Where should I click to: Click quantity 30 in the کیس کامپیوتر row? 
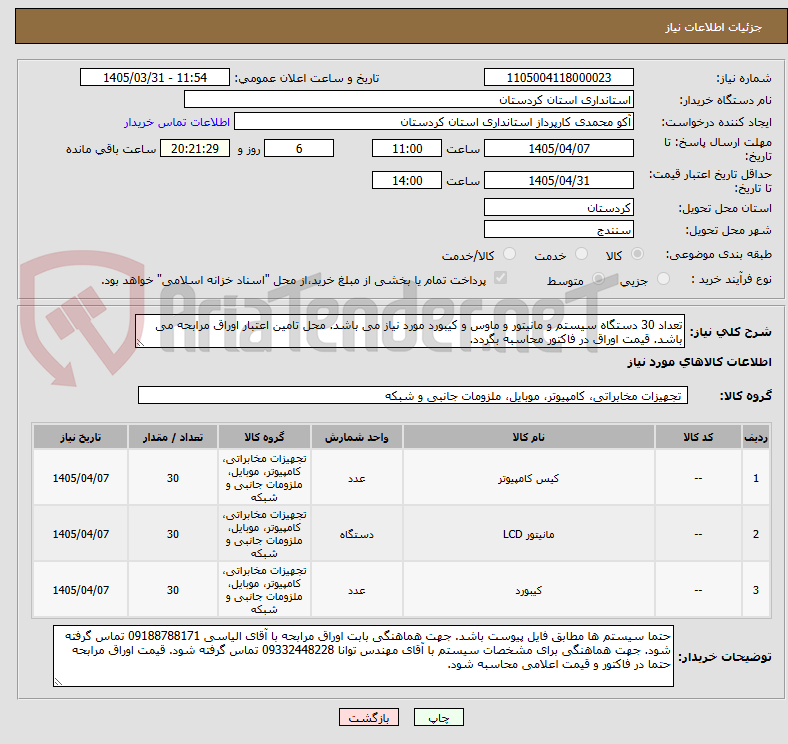pyautogui.click(x=173, y=478)
